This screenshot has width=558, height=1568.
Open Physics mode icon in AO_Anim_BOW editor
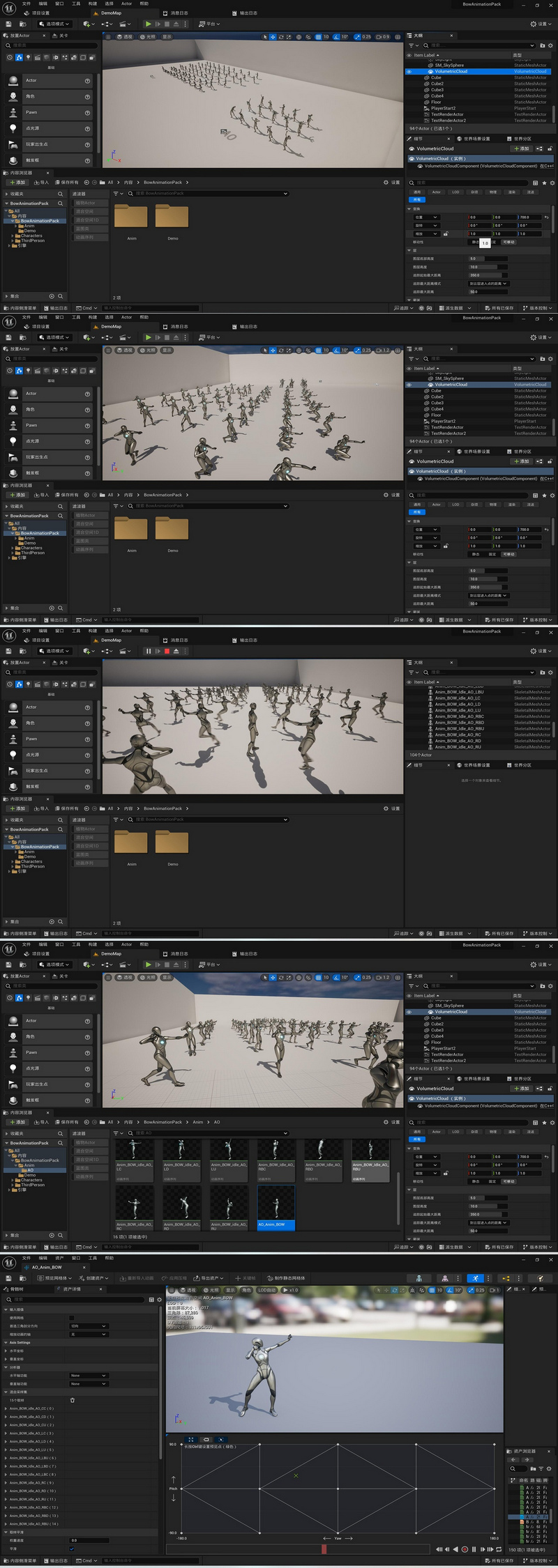540,1278
